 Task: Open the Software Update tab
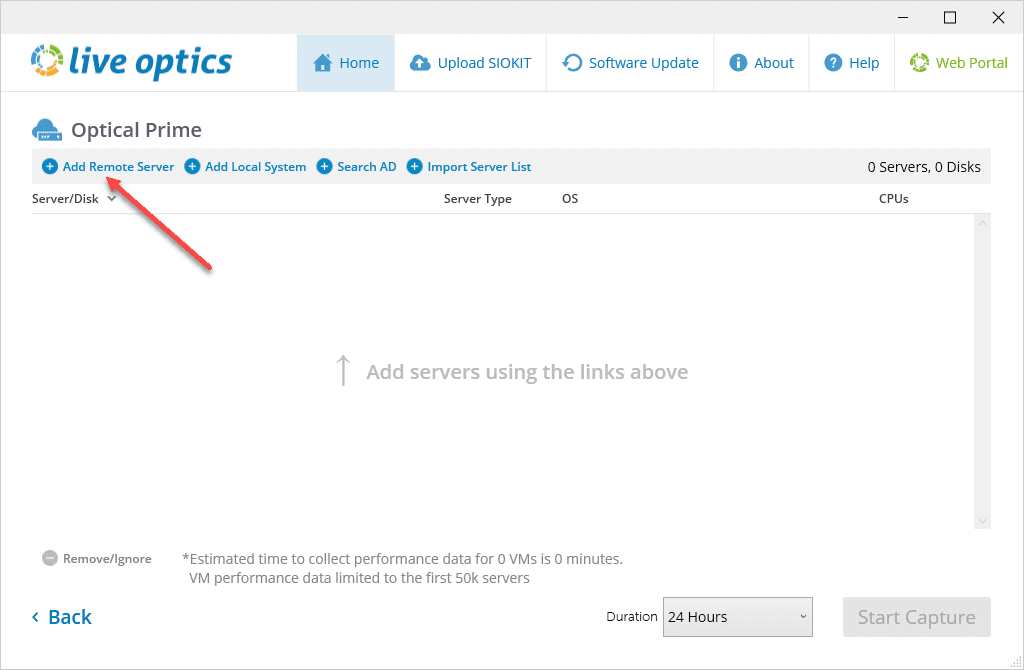tap(630, 63)
